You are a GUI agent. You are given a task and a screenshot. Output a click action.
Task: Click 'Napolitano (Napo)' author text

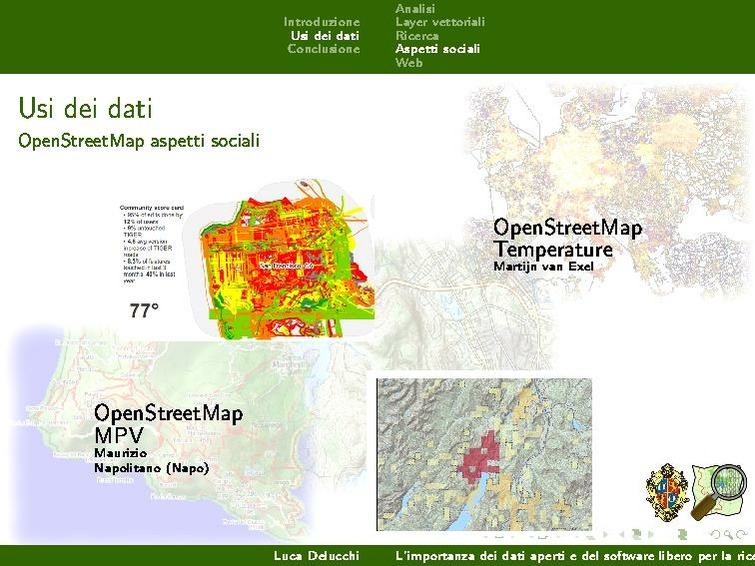152,468
